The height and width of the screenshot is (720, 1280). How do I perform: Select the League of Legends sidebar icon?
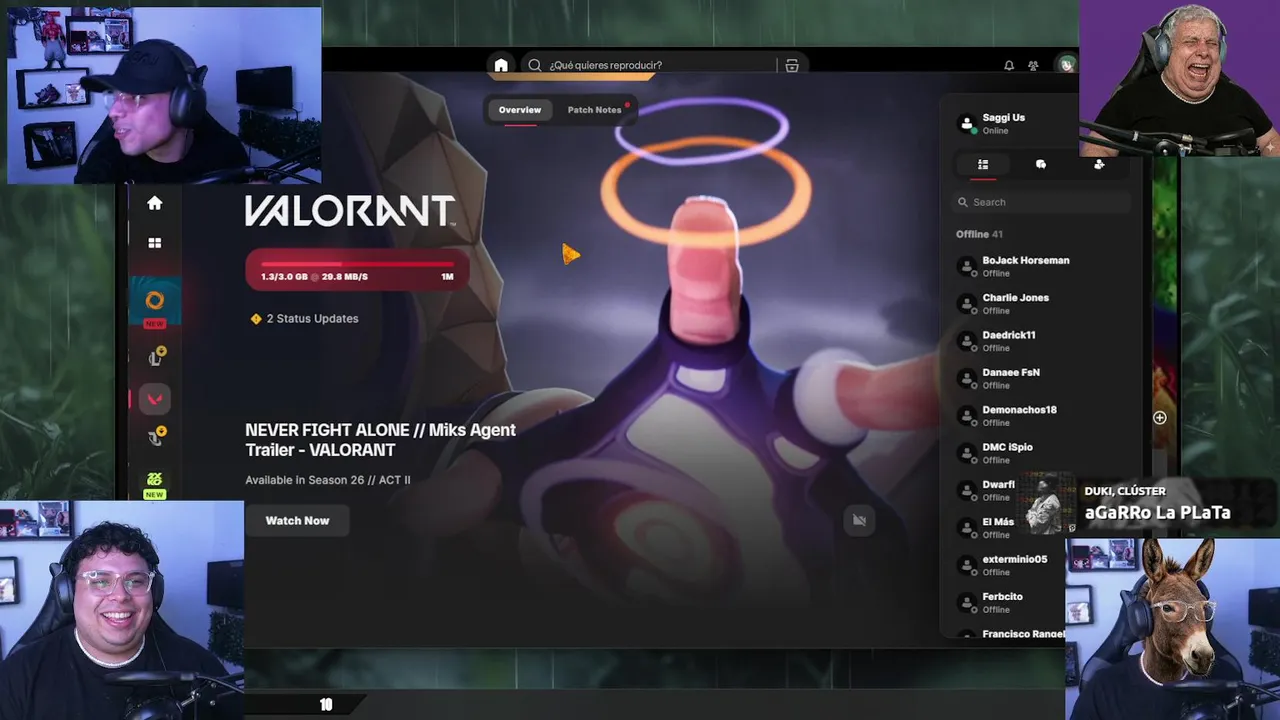tap(155, 357)
